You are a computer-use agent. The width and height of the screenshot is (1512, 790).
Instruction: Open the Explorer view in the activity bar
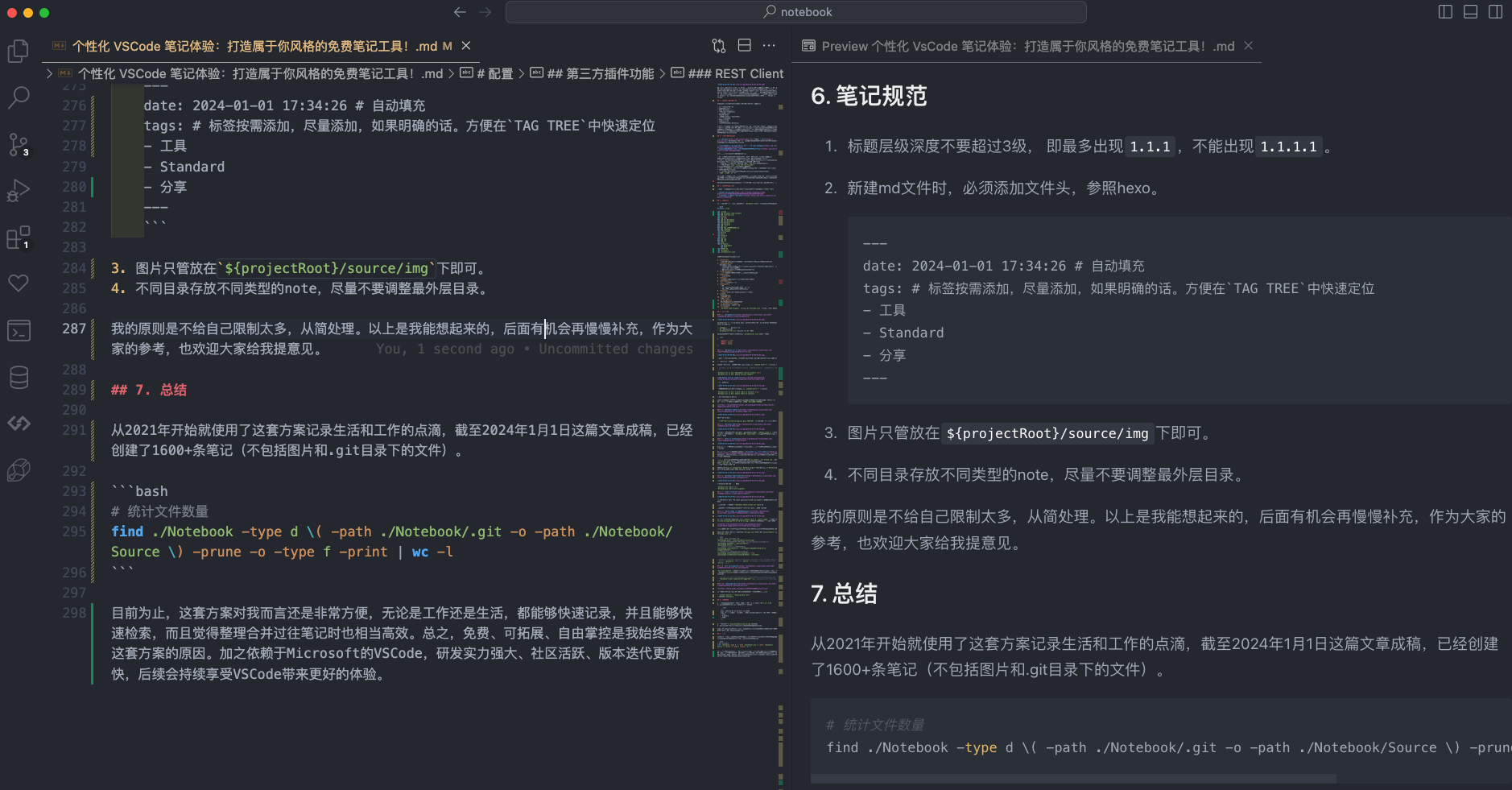(x=19, y=50)
